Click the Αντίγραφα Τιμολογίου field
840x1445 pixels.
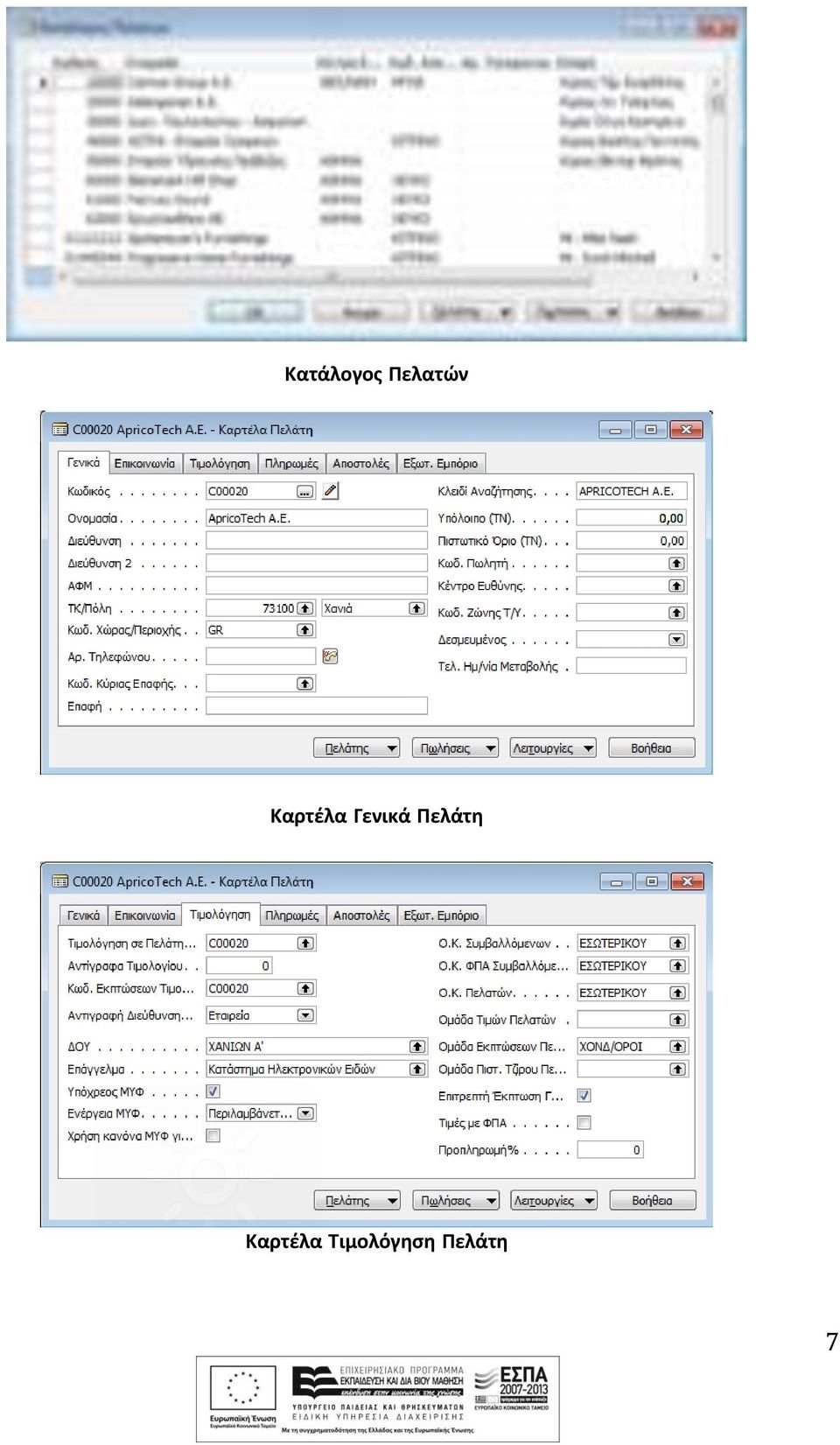pos(239,965)
